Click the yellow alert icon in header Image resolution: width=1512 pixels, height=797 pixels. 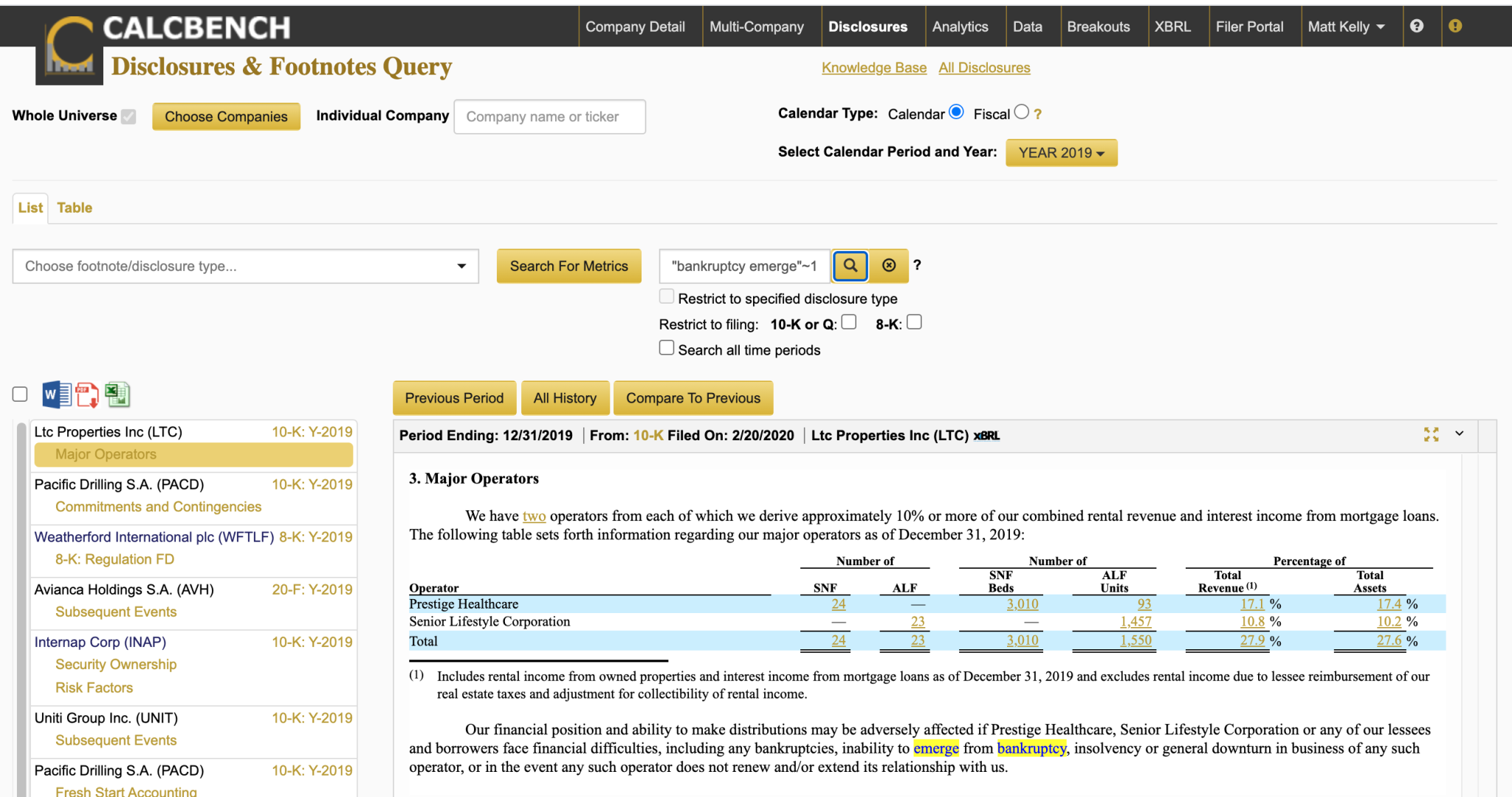pos(1455,27)
